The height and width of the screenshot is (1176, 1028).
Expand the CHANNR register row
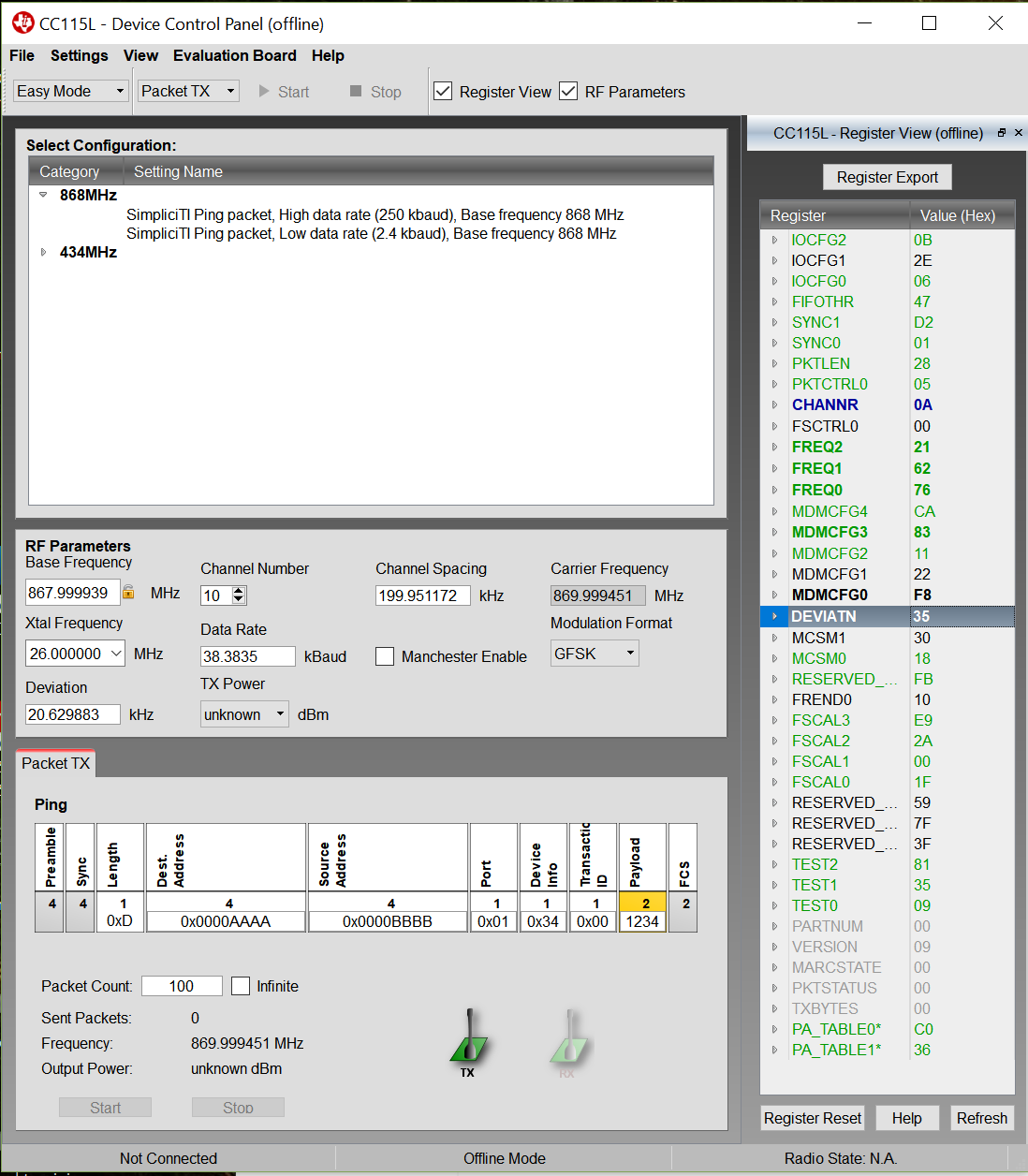774,404
